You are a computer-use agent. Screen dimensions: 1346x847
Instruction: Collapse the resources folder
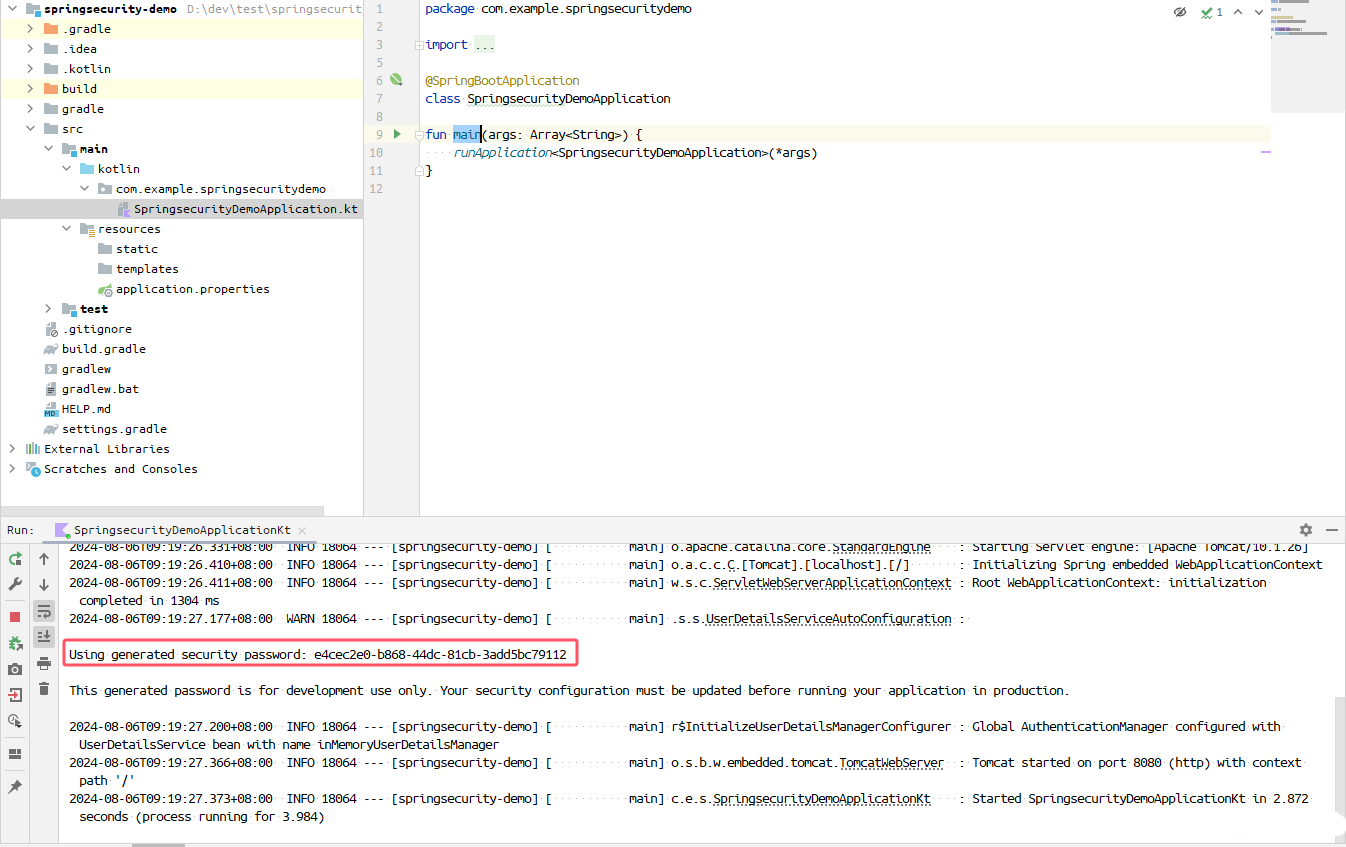coord(66,229)
